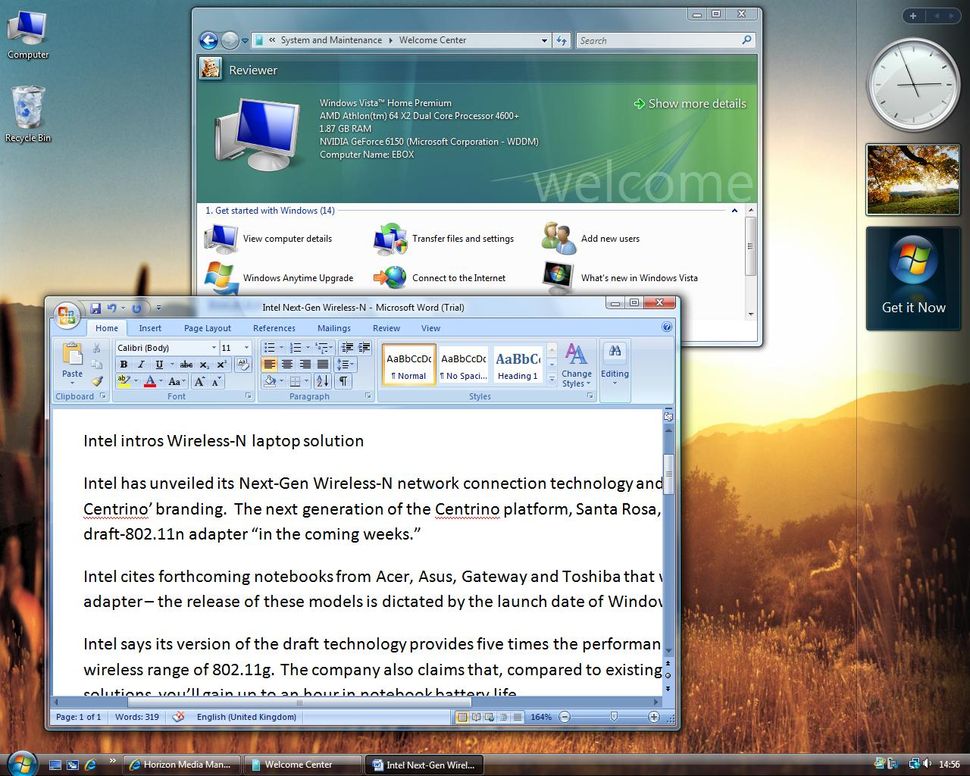The width and height of the screenshot is (970, 776).
Task: Switch to the Insert ribbon tab
Action: click(149, 327)
